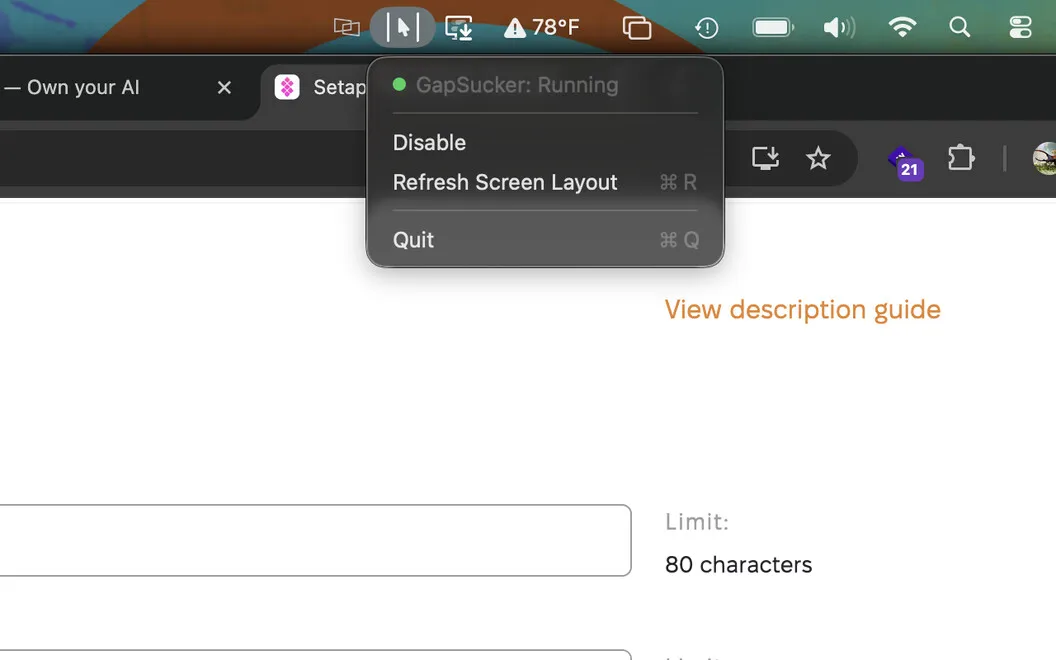Click the 'Limit:' label above 80 characters

[x=697, y=522]
